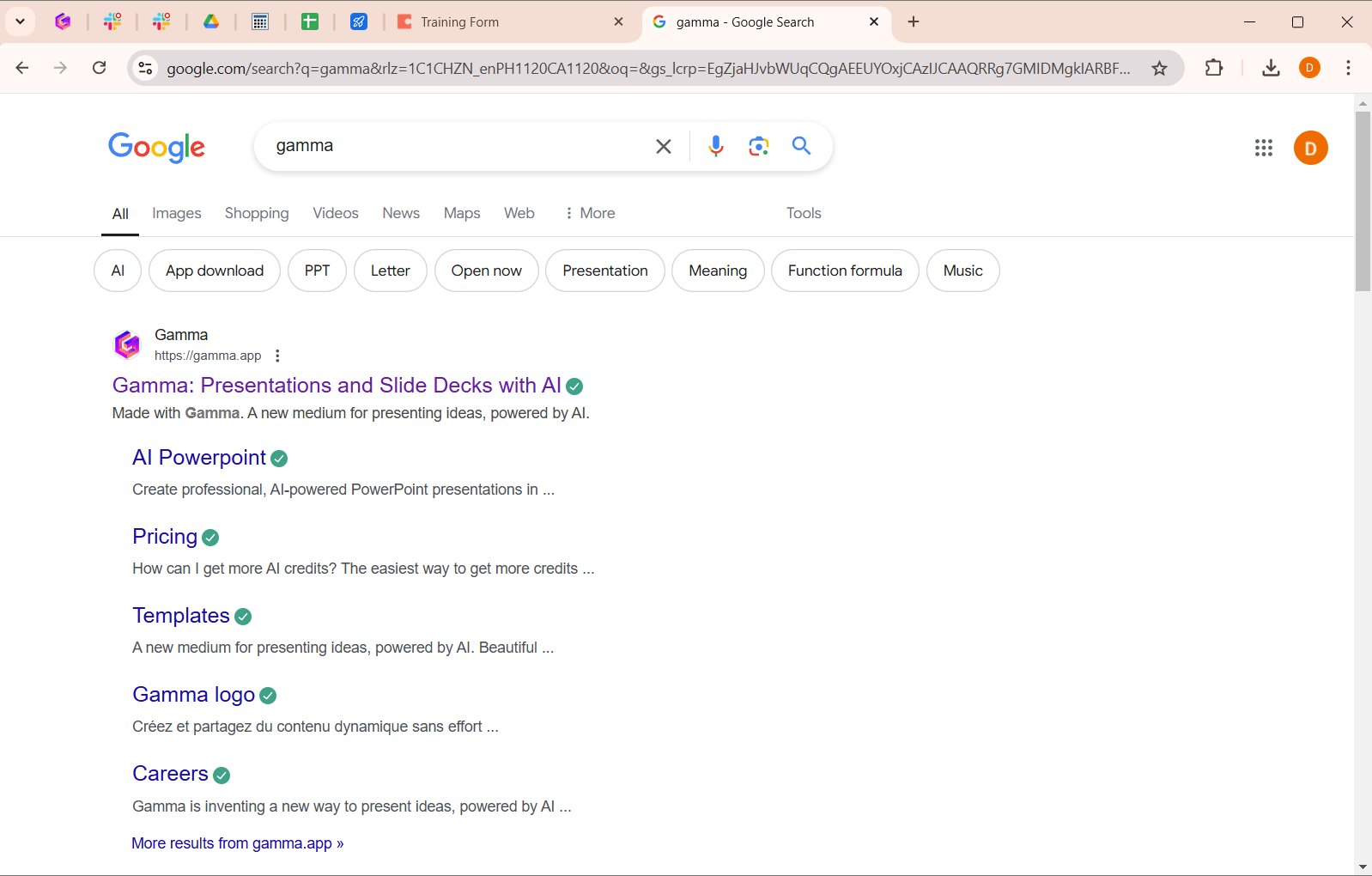Image resolution: width=1372 pixels, height=876 pixels.
Task: Close the Training Form tab
Action: coord(618,21)
